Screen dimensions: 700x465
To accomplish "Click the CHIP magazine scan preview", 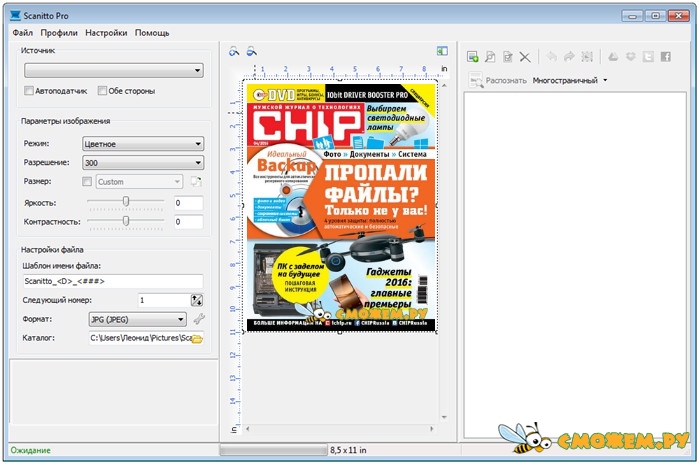I will (x=341, y=208).
